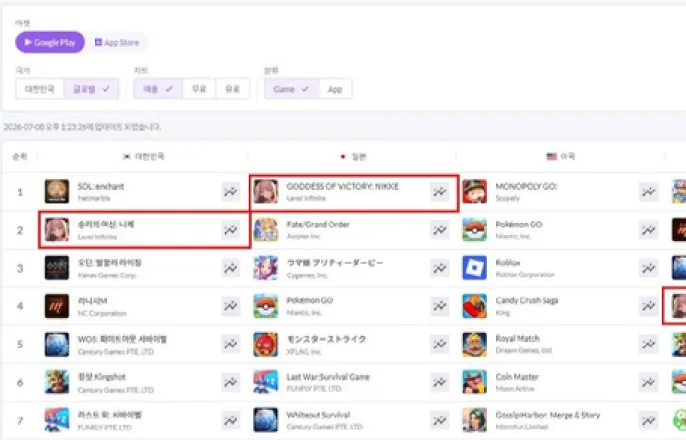Select the 대한민국 country option
The image size is (686, 440).
coord(40,89)
